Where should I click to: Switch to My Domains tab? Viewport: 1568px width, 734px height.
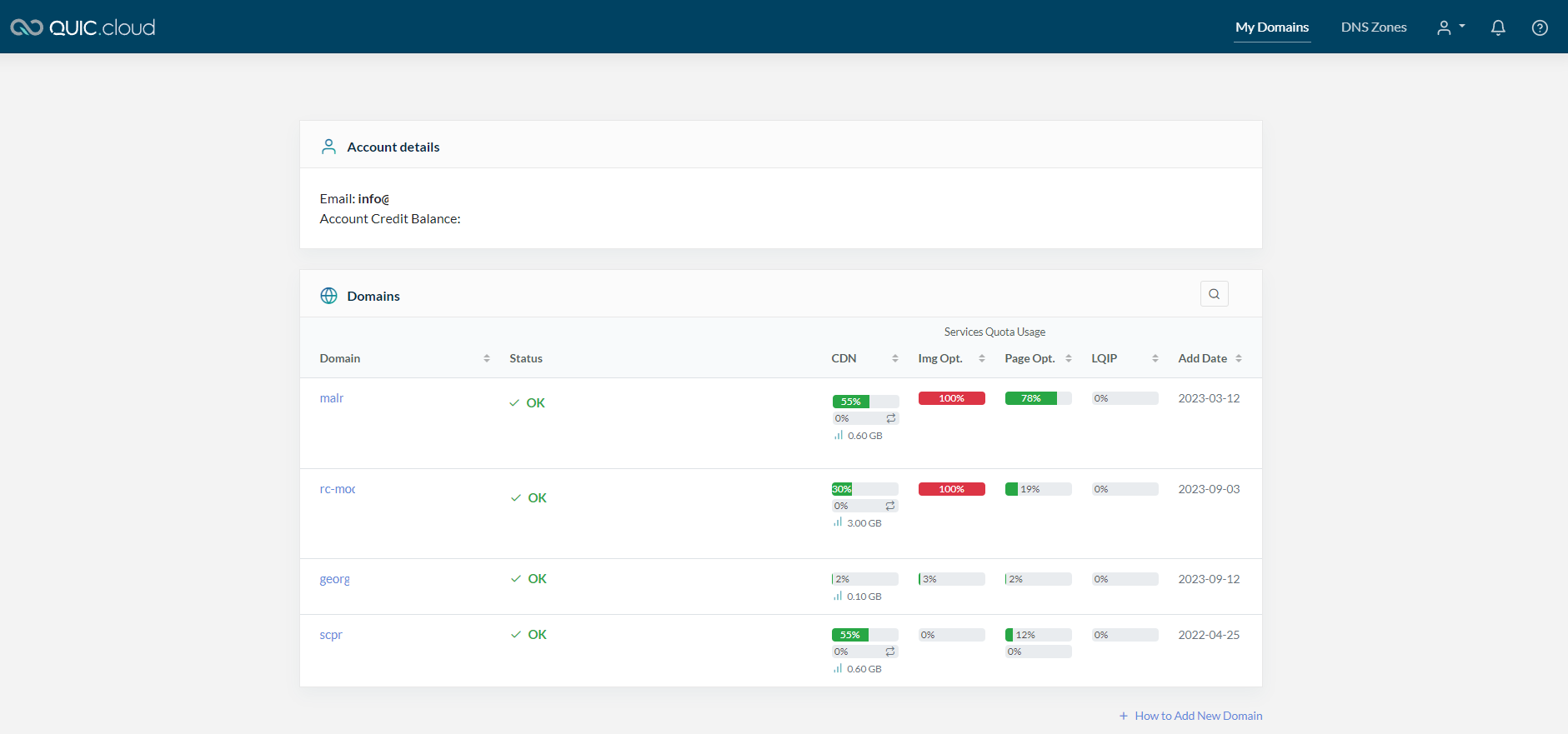pyautogui.click(x=1272, y=27)
